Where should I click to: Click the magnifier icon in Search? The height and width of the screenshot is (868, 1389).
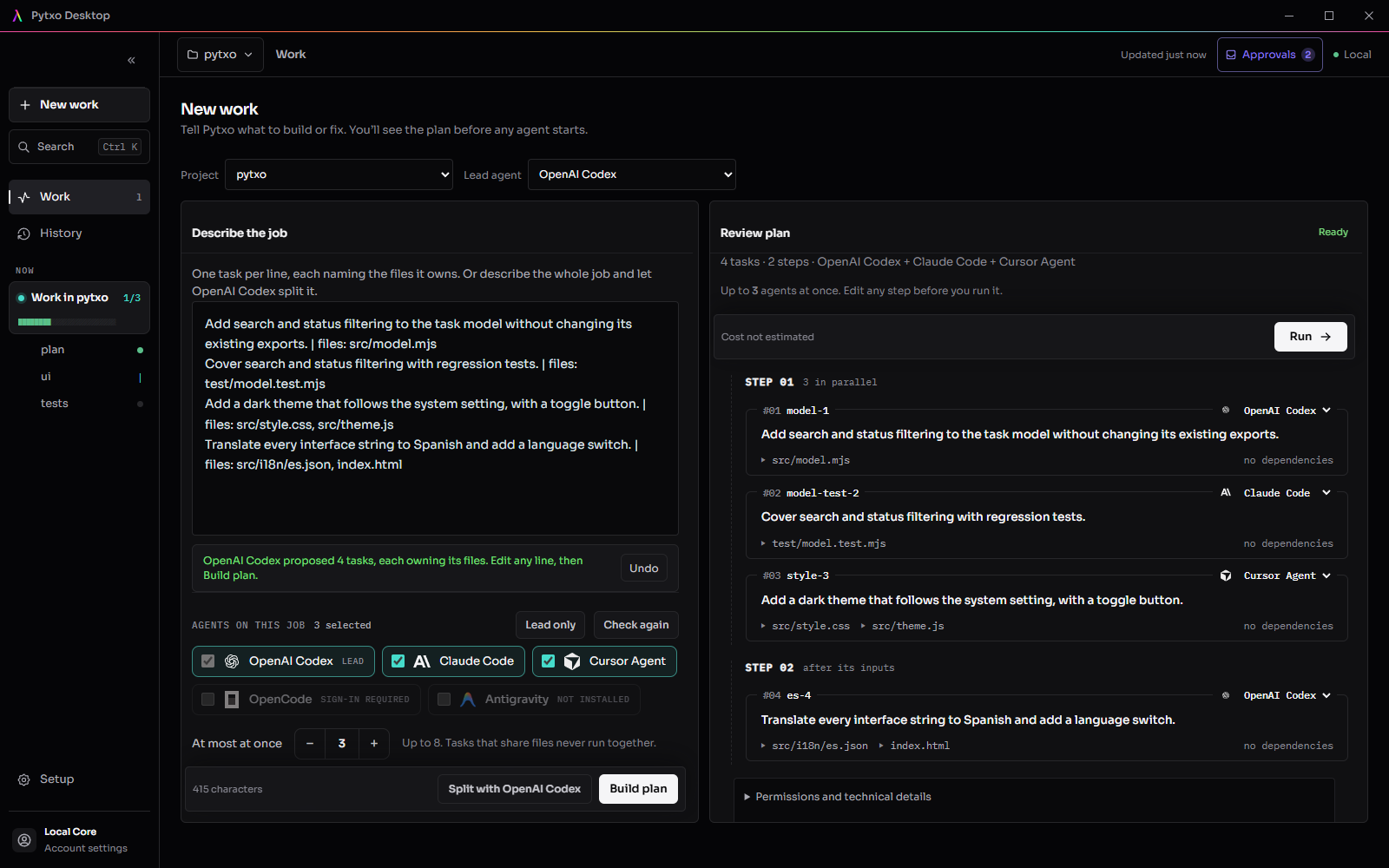coord(24,147)
